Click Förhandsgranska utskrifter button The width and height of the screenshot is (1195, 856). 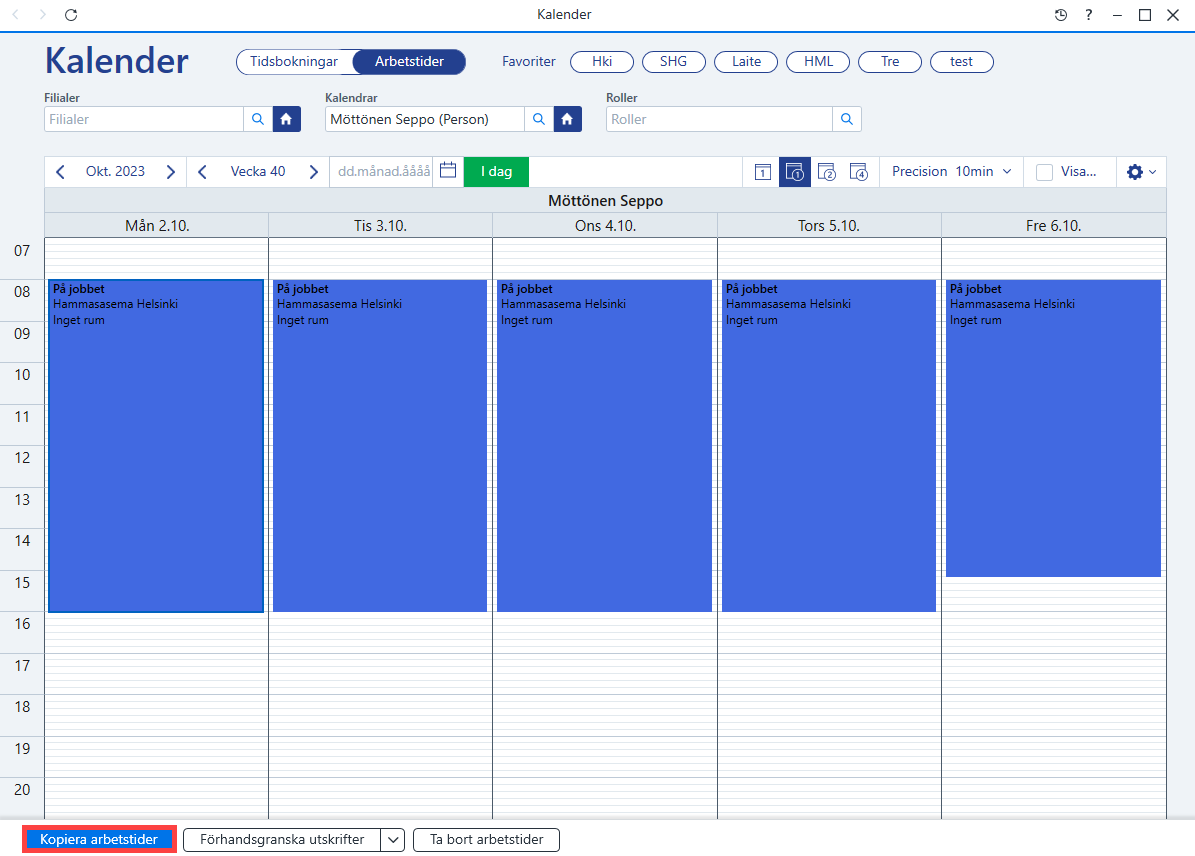click(282, 840)
